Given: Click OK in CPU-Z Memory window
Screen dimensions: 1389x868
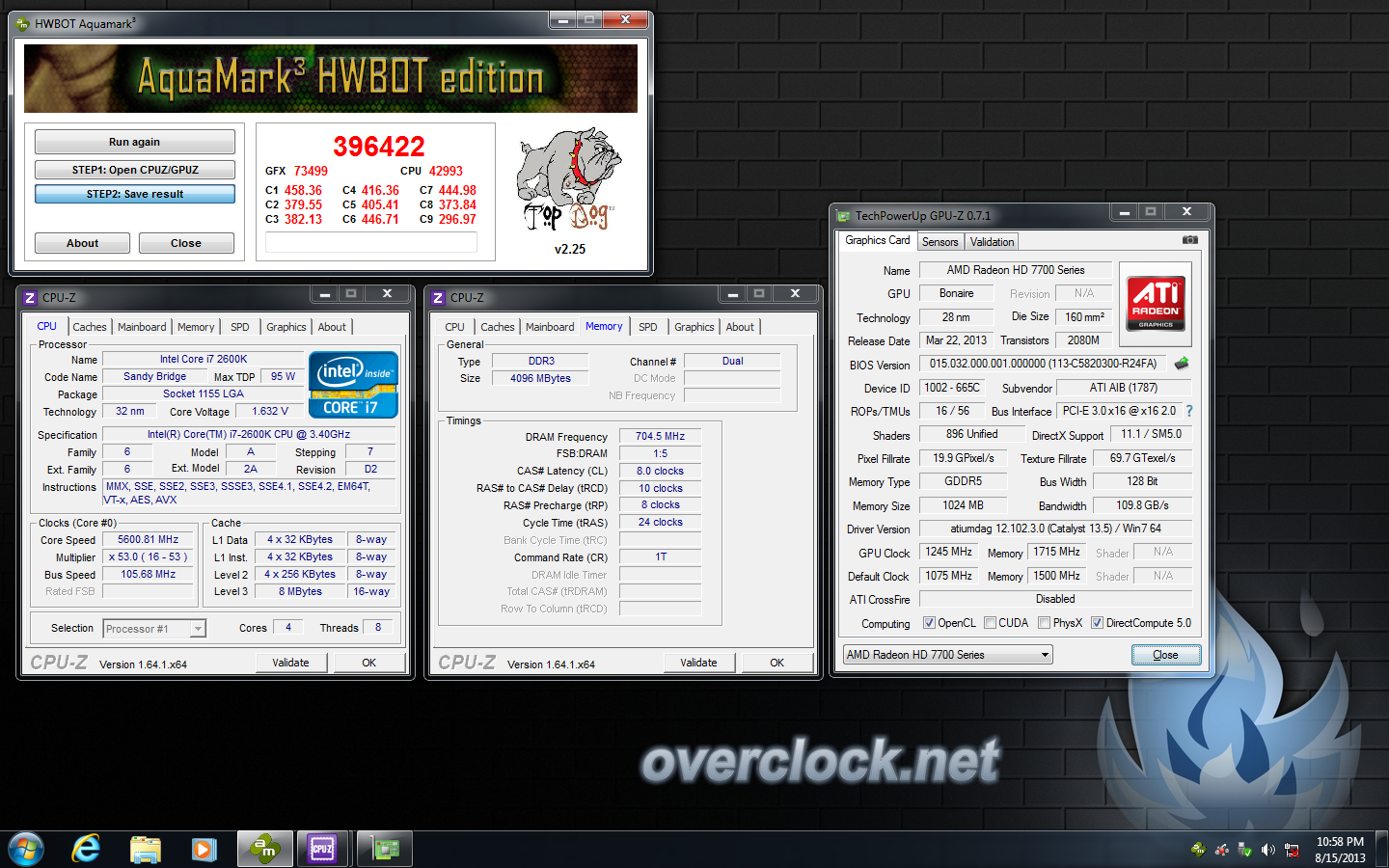Looking at the screenshot, I should point(776,663).
